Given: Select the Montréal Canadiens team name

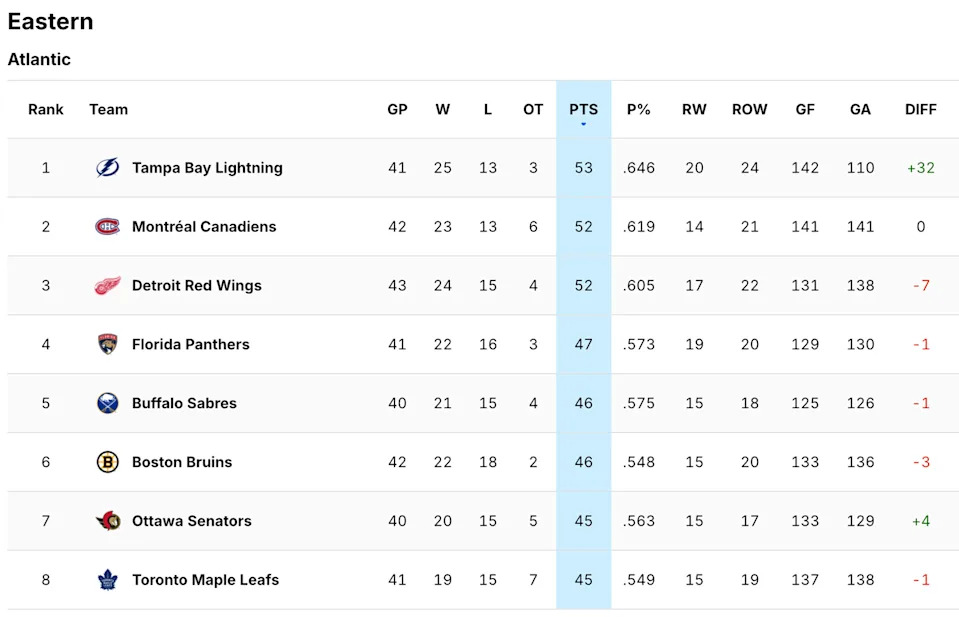Looking at the screenshot, I should coord(204,227).
